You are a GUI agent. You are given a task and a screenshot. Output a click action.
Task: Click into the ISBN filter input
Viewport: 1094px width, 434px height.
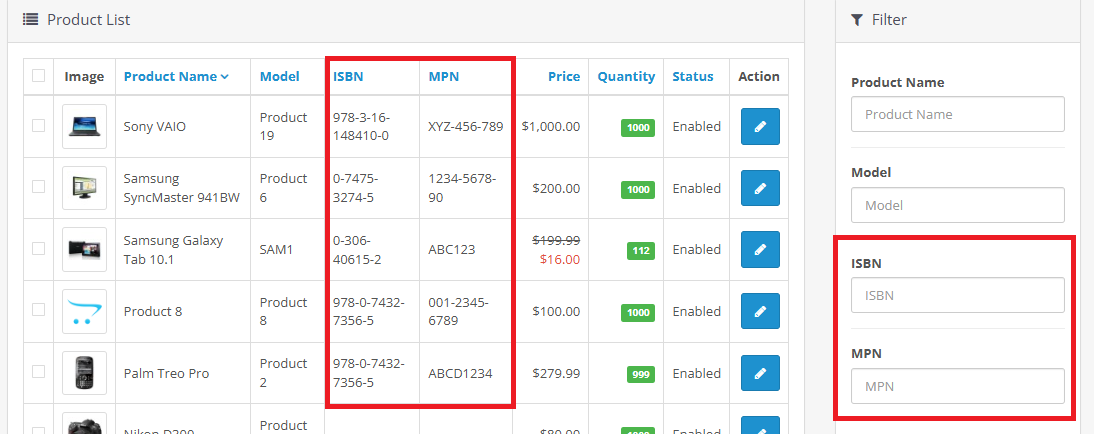[x=957, y=295]
